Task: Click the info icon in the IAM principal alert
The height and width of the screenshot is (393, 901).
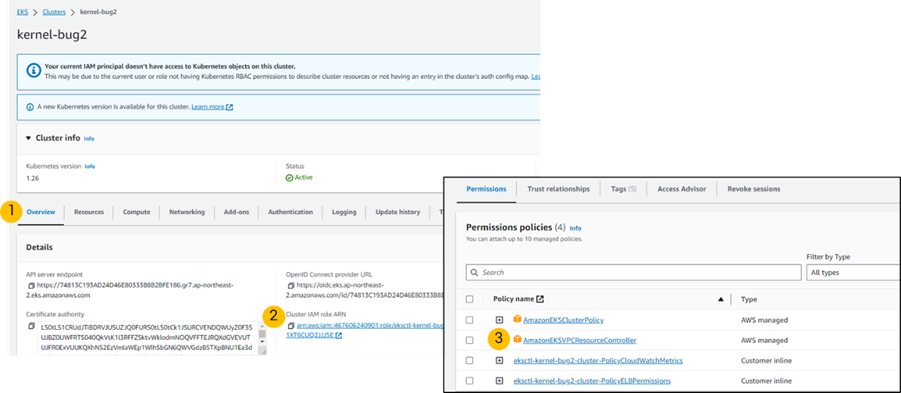Action: 33,70
